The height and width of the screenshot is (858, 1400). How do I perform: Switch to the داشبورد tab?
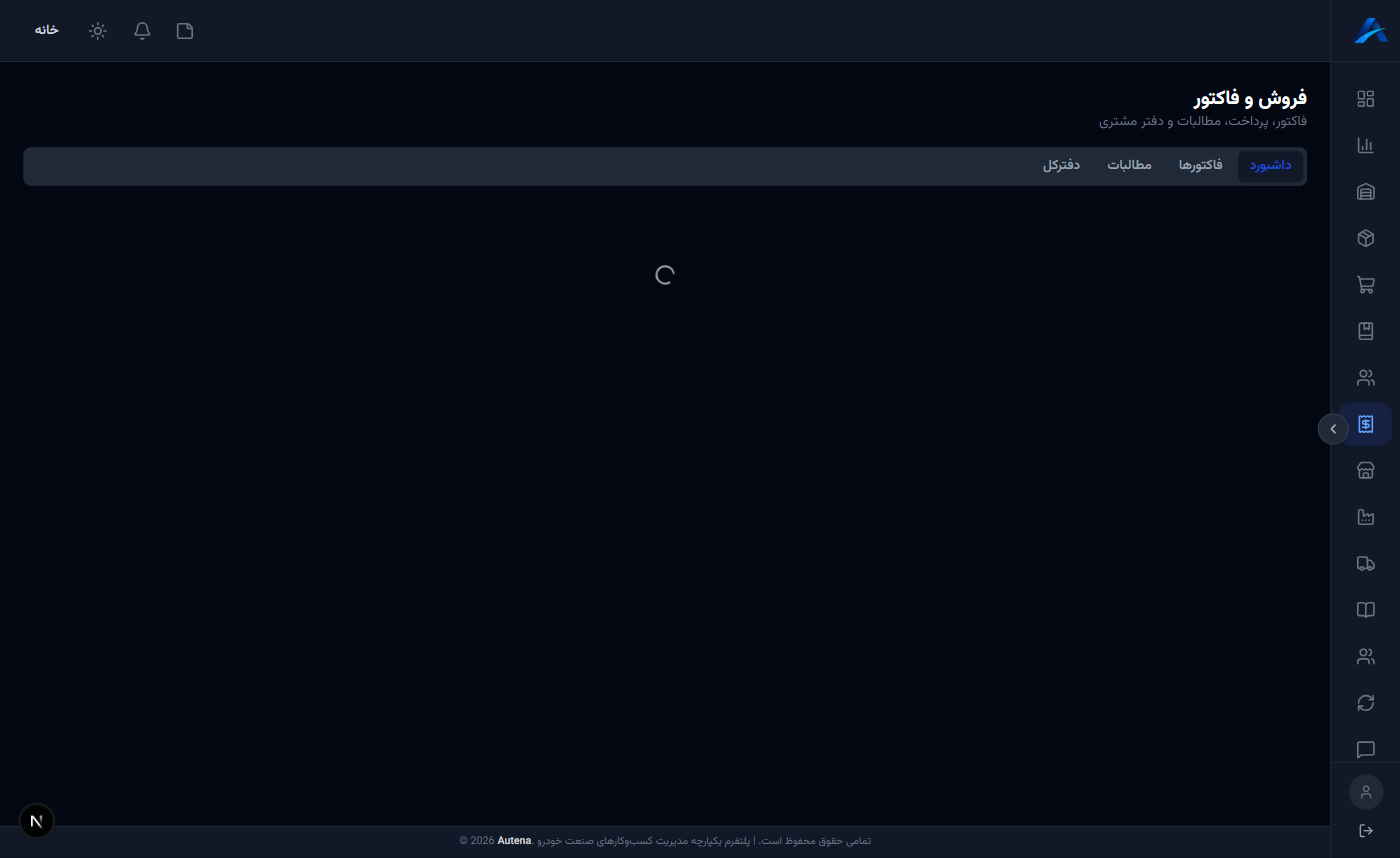click(x=1270, y=166)
